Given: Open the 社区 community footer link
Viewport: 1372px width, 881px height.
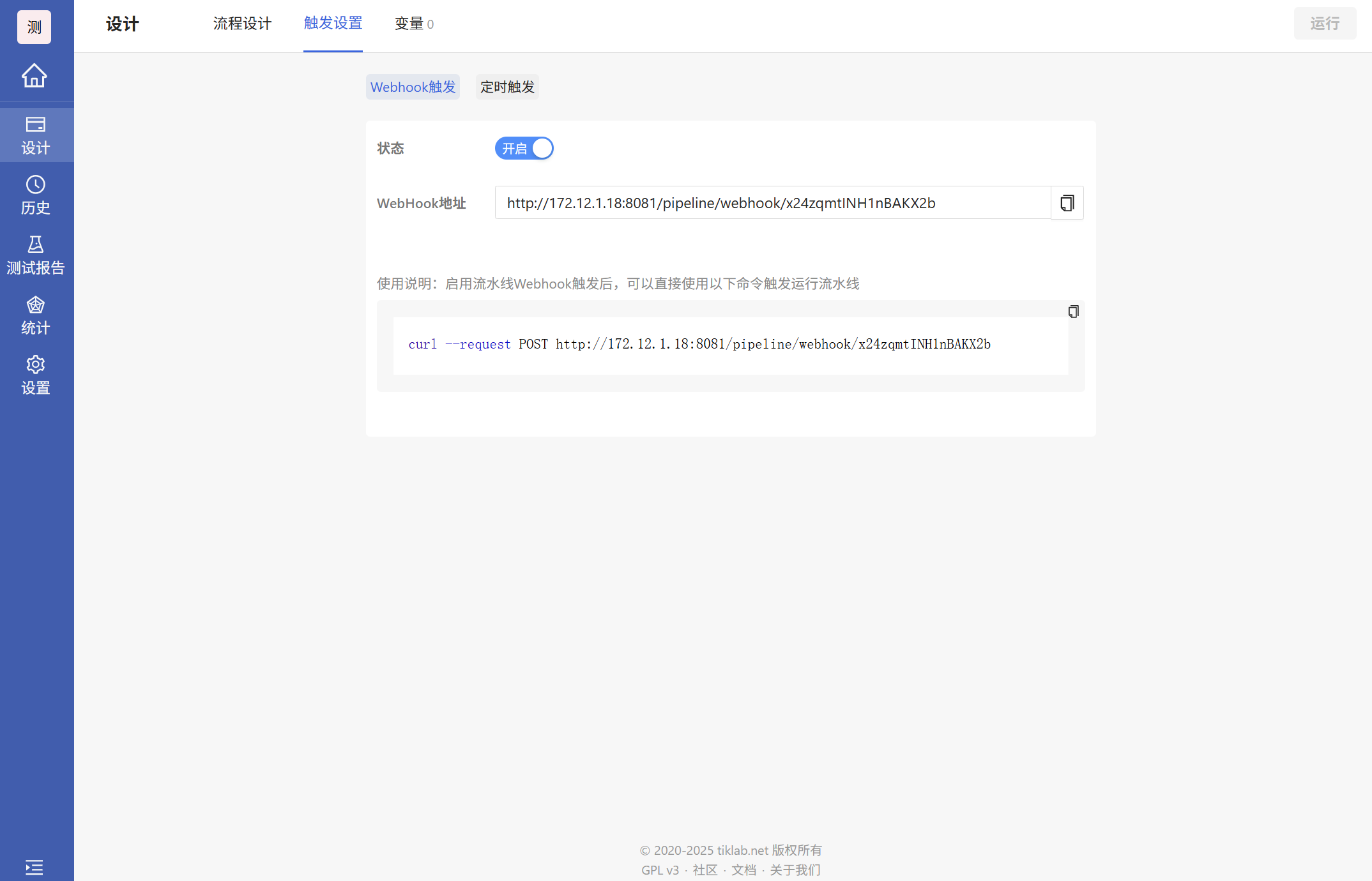Looking at the screenshot, I should pos(705,870).
